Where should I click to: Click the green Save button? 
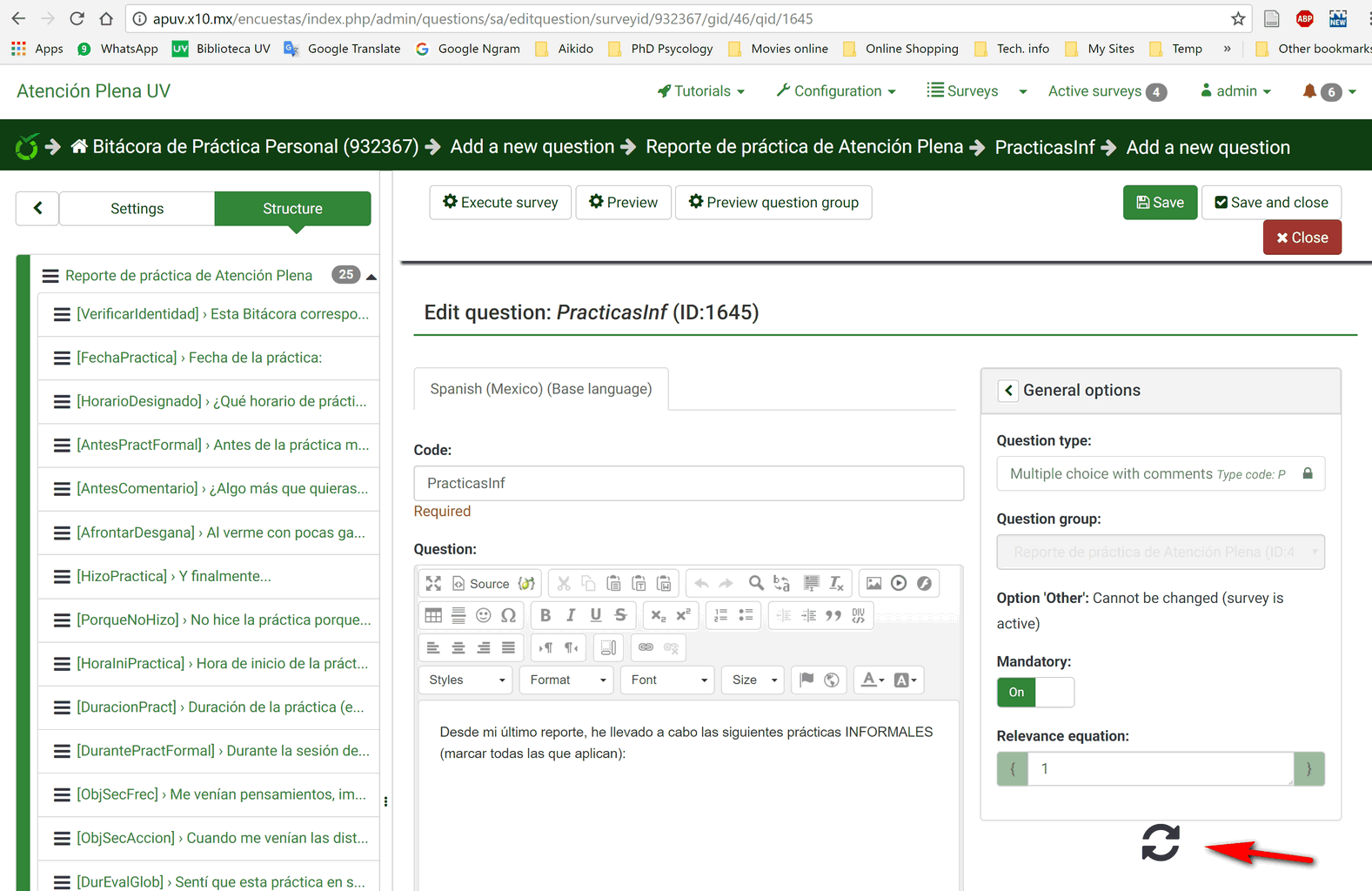(1160, 203)
